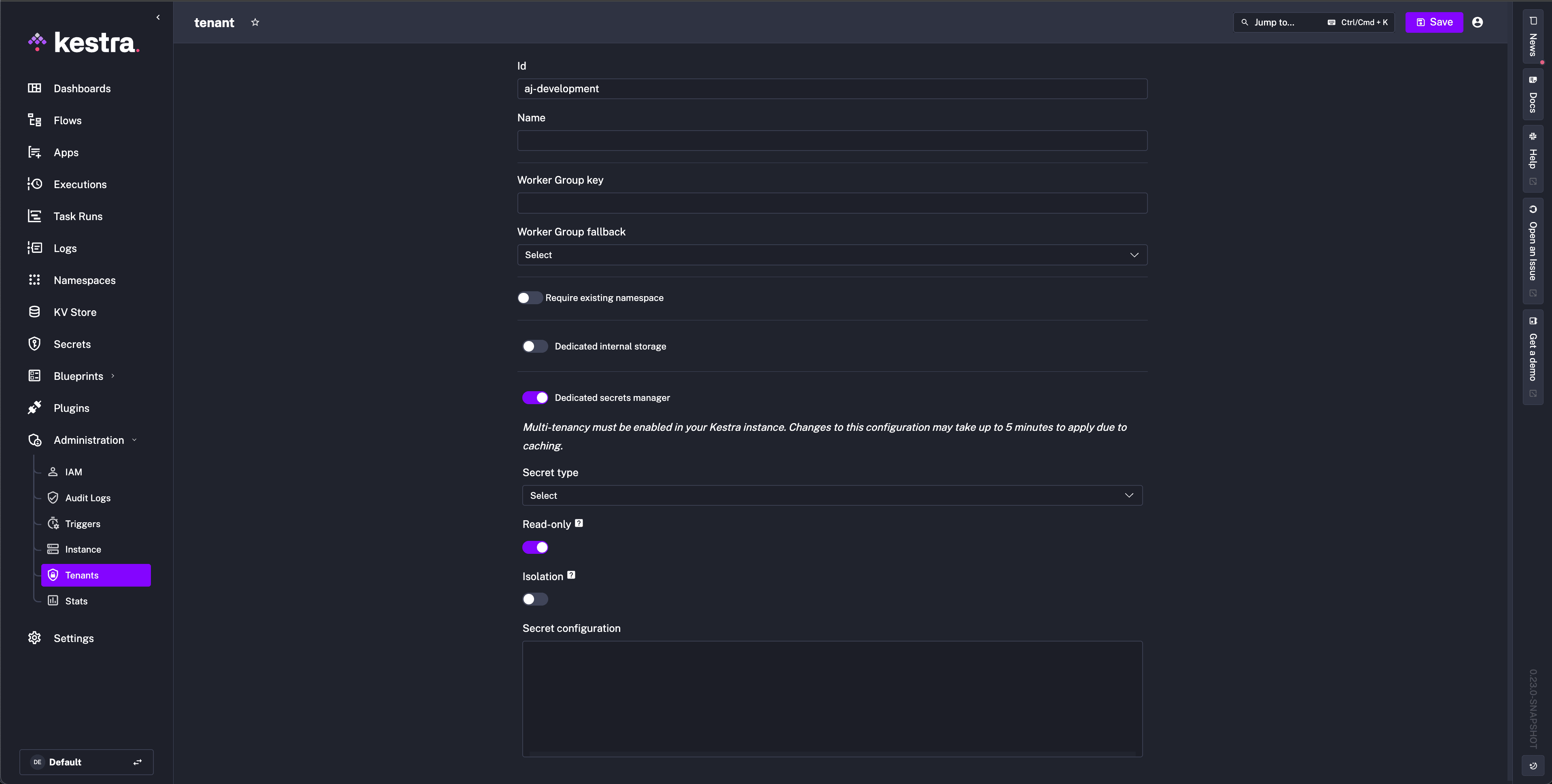
Task: Open Worker Group fallback dropdown
Action: (x=831, y=255)
